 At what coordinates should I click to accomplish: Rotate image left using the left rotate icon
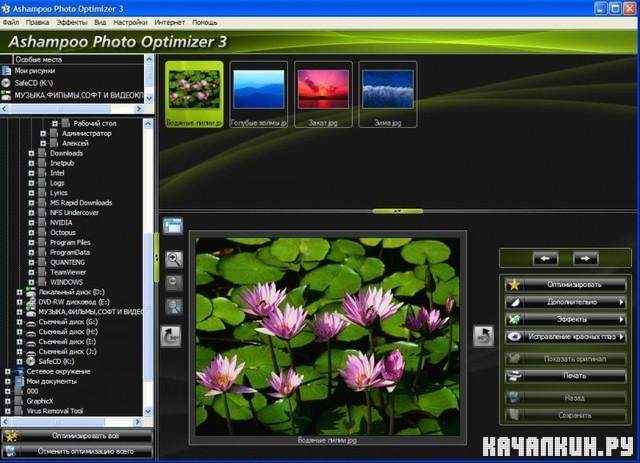click(x=171, y=336)
